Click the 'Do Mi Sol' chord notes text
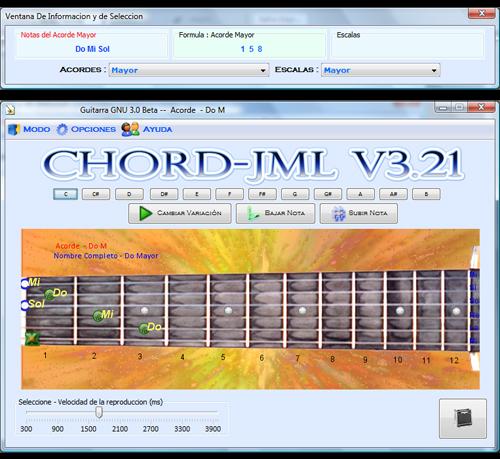 92,49
